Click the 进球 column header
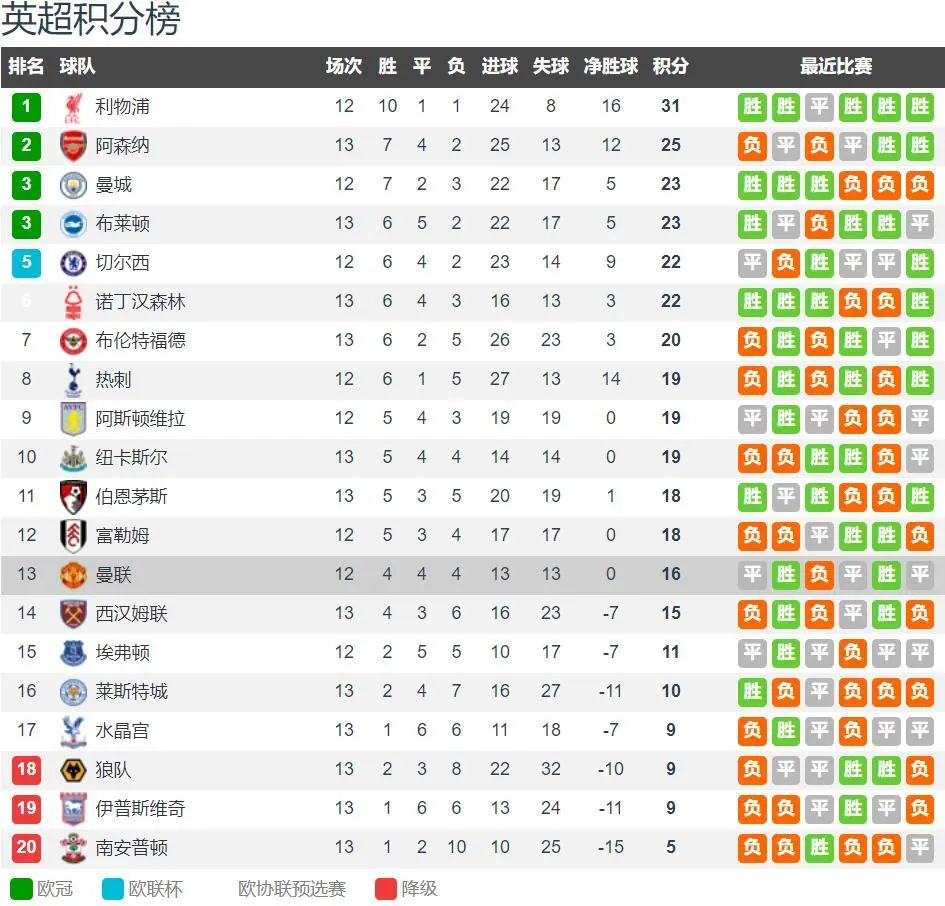The image size is (945, 906). [x=500, y=66]
